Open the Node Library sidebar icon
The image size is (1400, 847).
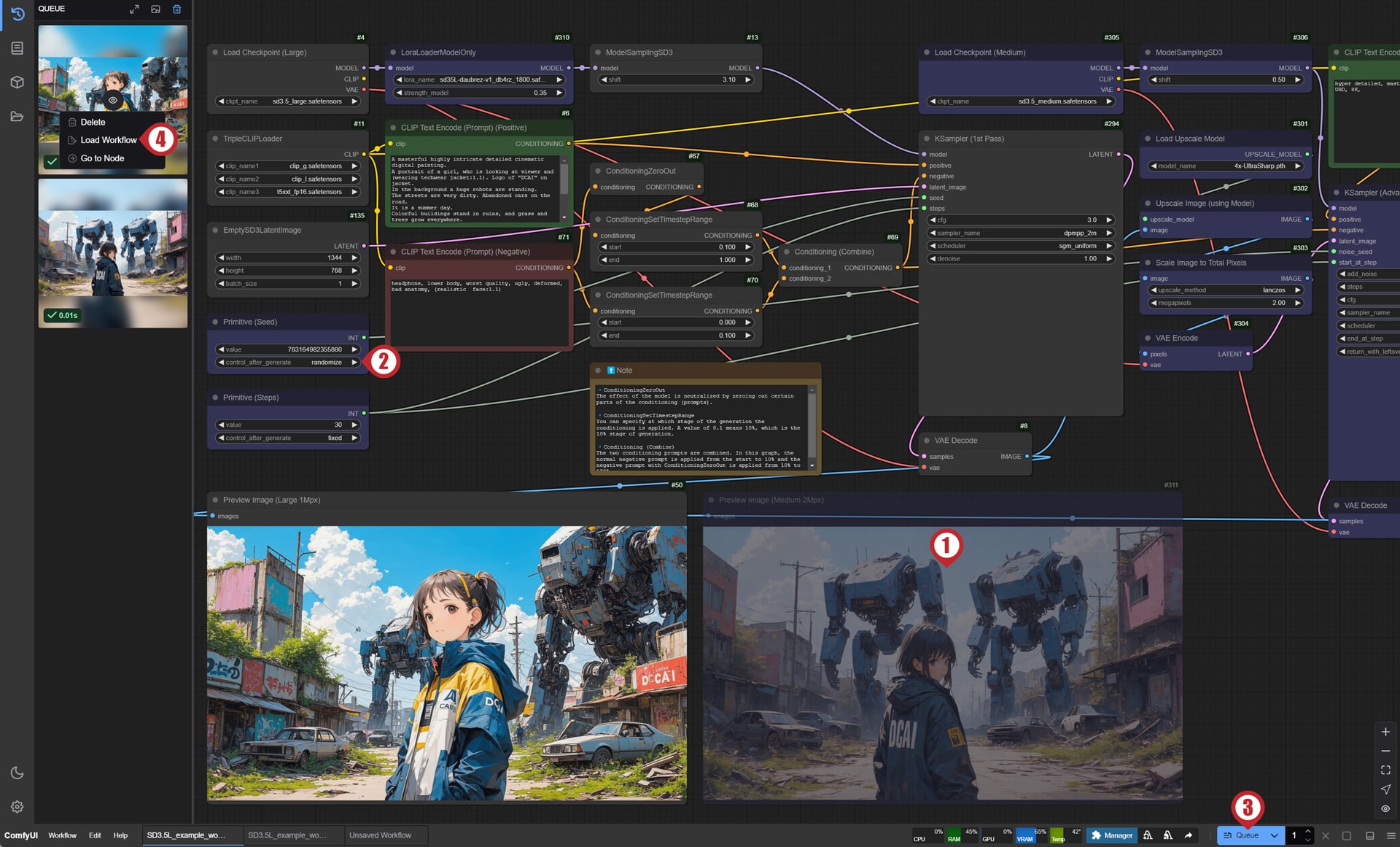(x=17, y=48)
